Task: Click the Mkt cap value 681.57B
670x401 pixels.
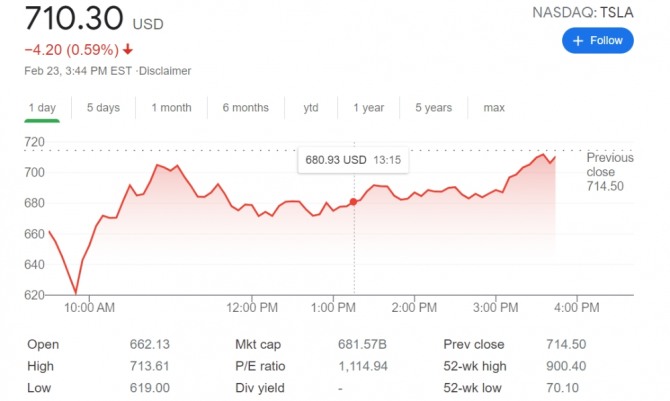Action: (362, 344)
